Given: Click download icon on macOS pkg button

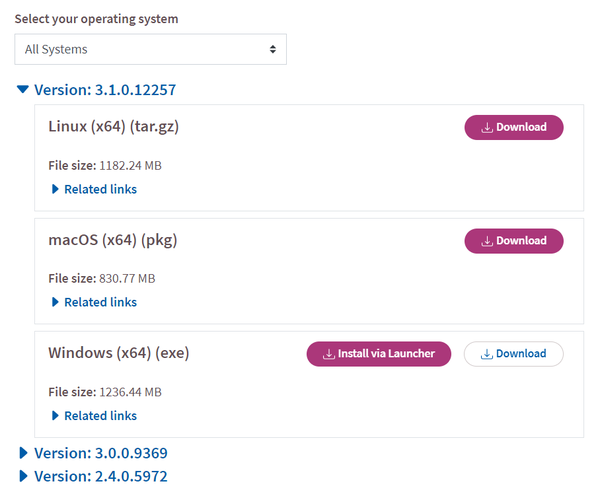Looking at the screenshot, I should 487,241.
